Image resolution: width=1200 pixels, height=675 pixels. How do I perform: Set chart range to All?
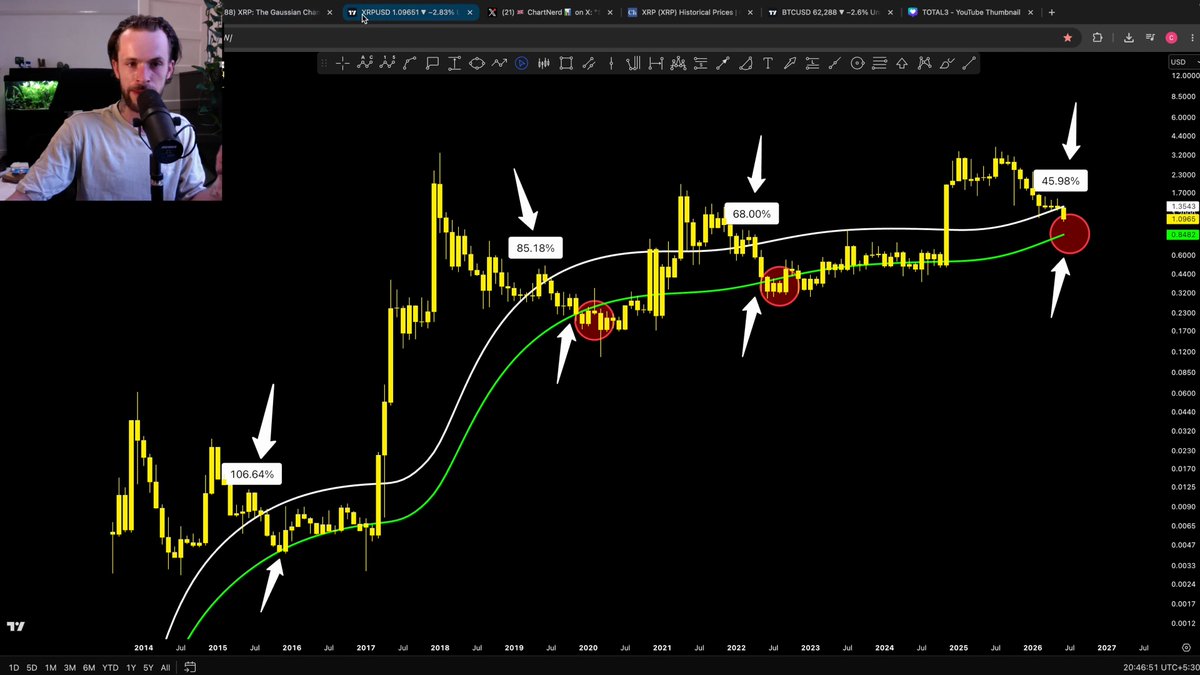pos(166,667)
